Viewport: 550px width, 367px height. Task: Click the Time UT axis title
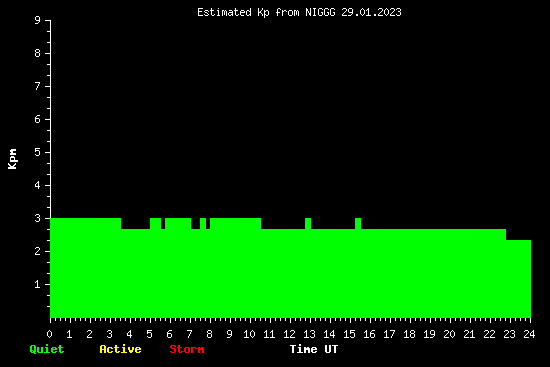click(314, 349)
